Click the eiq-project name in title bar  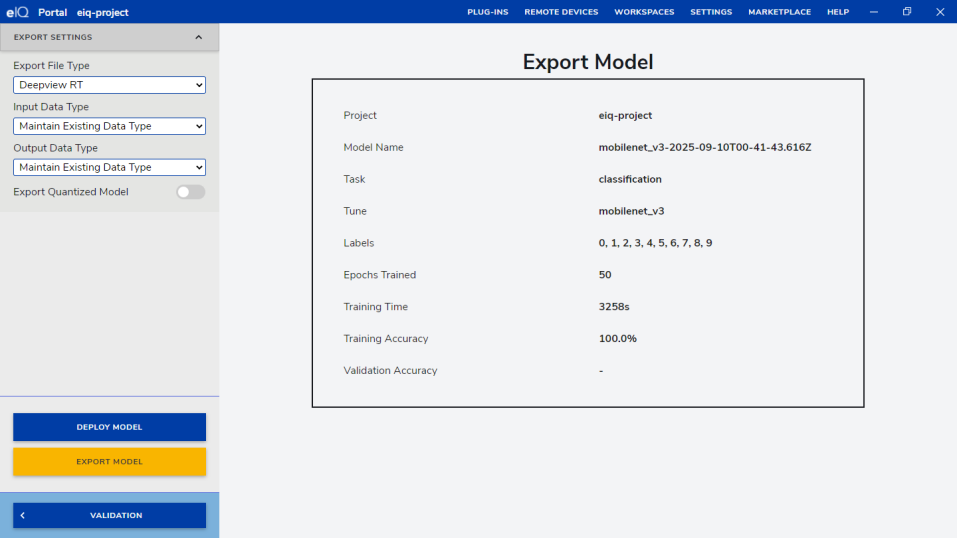click(103, 12)
